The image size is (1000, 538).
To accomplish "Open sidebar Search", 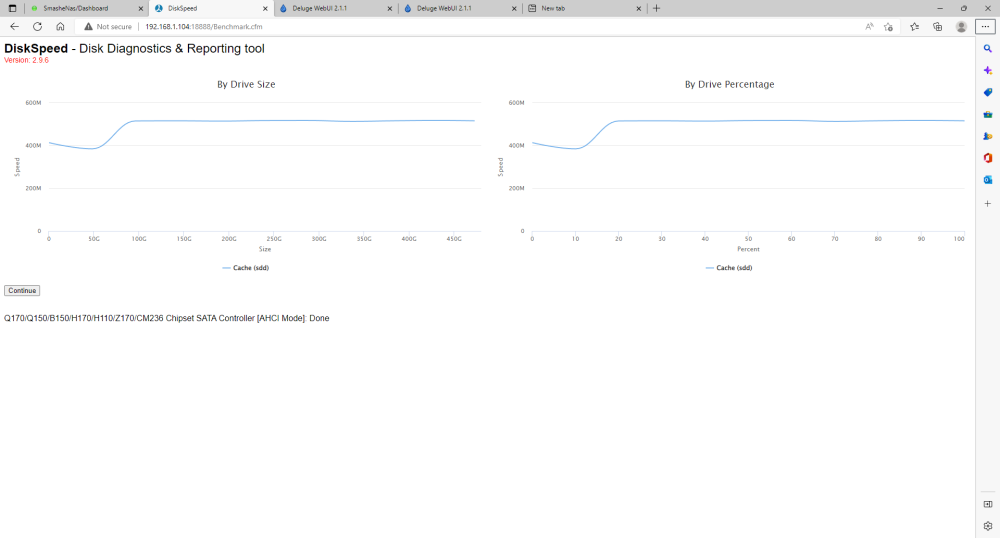I will click(988, 48).
